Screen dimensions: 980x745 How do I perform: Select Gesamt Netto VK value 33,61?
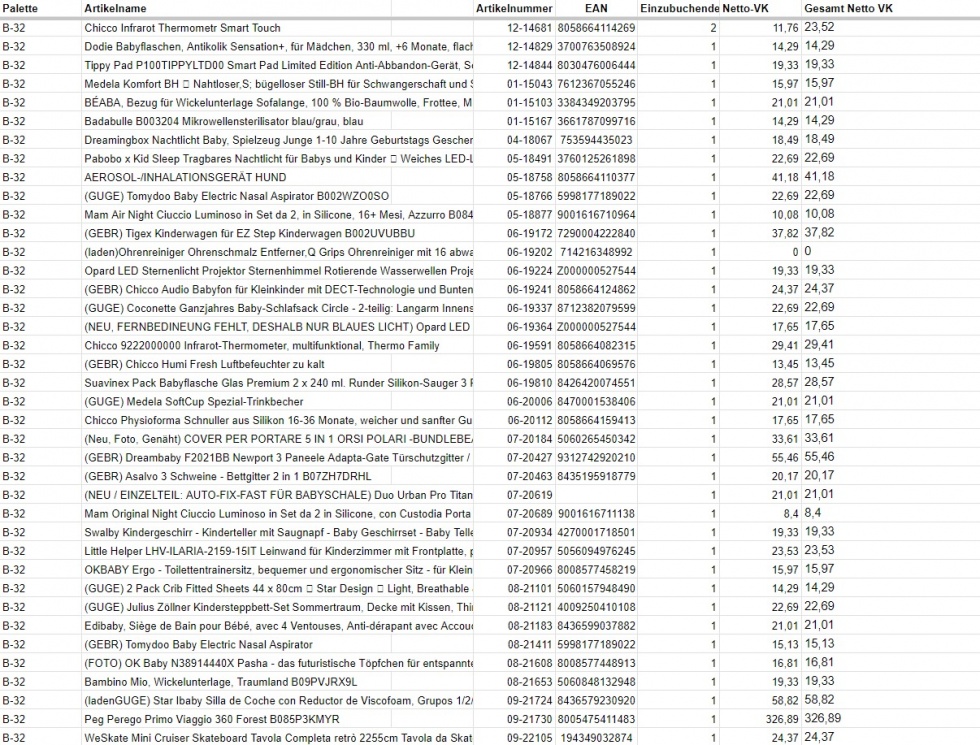(819, 439)
